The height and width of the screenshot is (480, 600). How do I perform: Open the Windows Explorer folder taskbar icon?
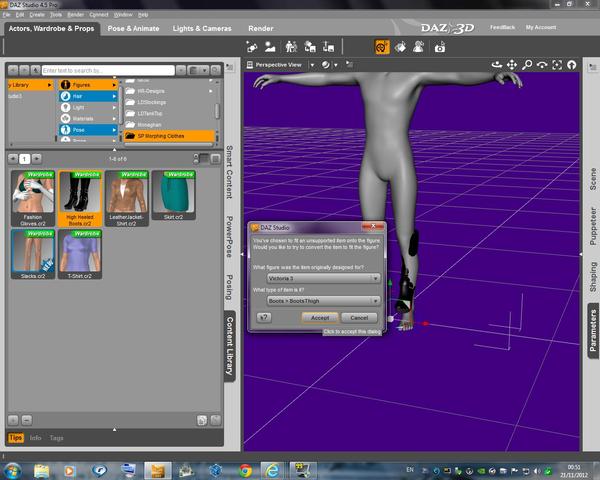coord(41,471)
